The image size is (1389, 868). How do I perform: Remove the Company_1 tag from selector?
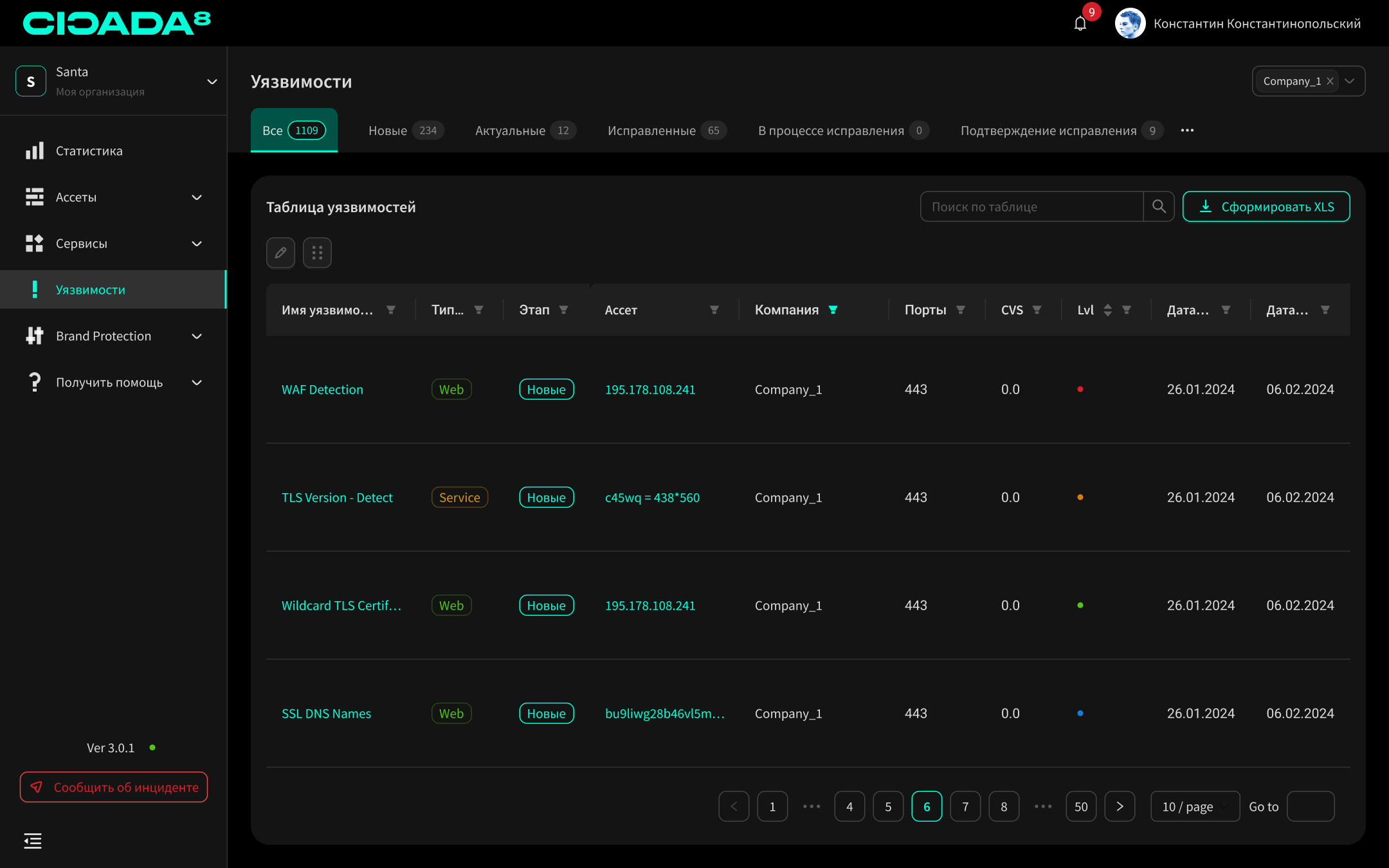click(x=1330, y=81)
